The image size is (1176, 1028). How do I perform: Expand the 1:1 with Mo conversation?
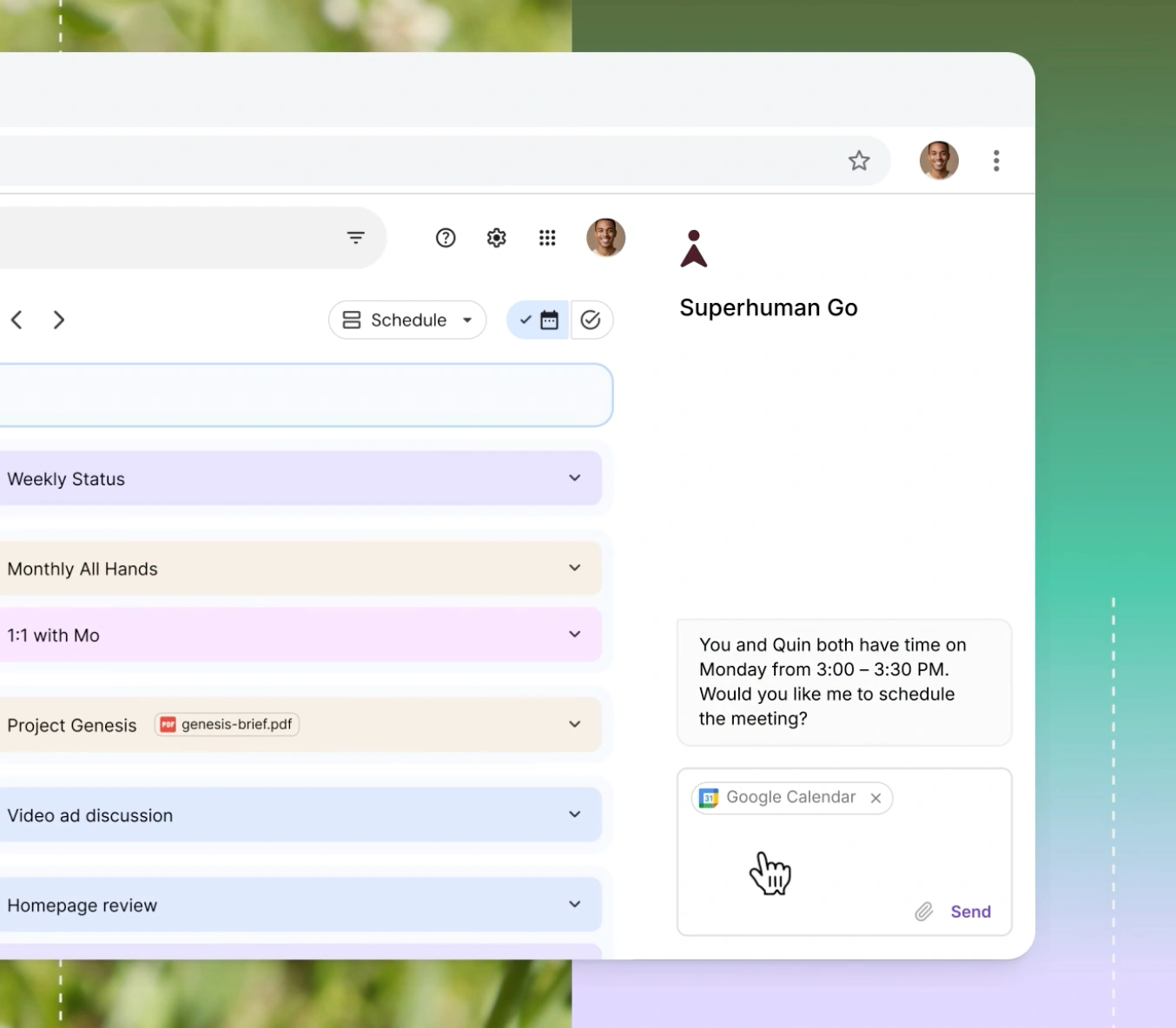tap(574, 634)
